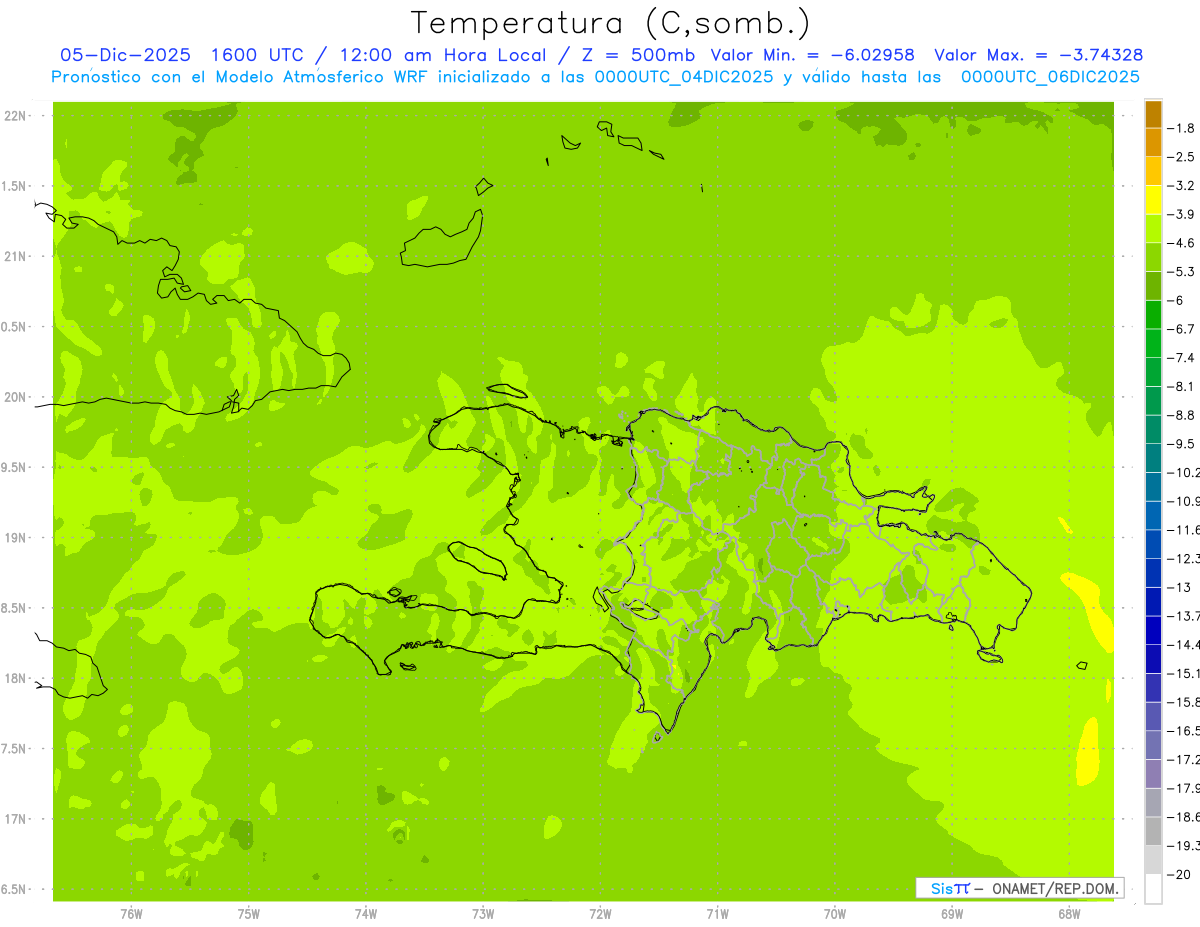Click the "75W" longitude label

pyautogui.click(x=249, y=914)
